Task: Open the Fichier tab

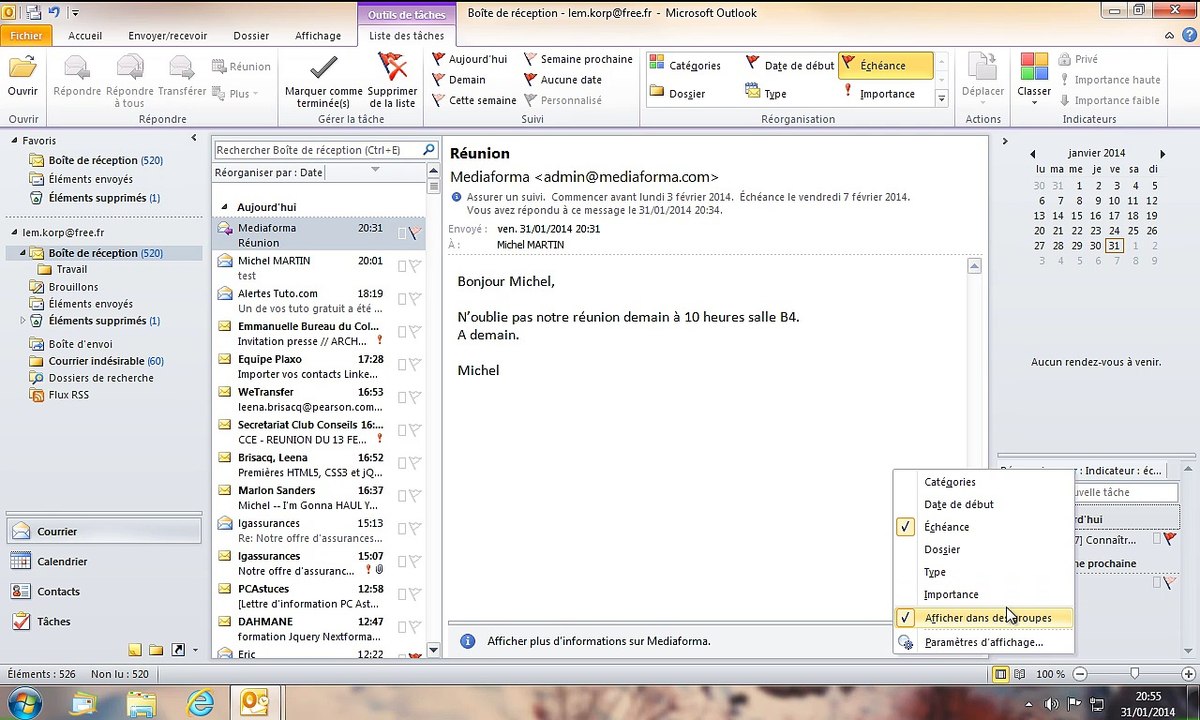Action: pyautogui.click(x=26, y=36)
